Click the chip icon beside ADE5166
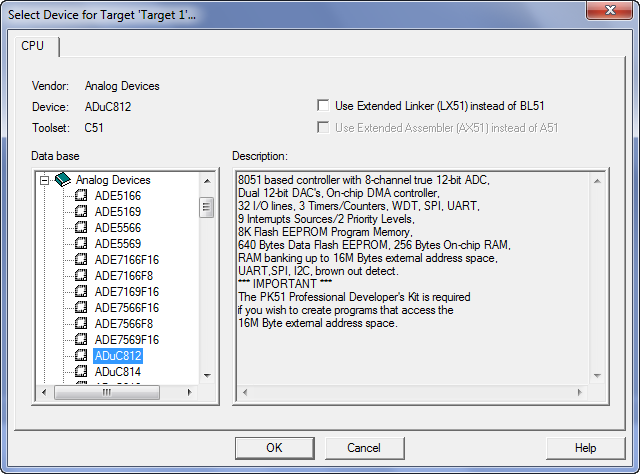Screen dimensions: 640x474 81,196
